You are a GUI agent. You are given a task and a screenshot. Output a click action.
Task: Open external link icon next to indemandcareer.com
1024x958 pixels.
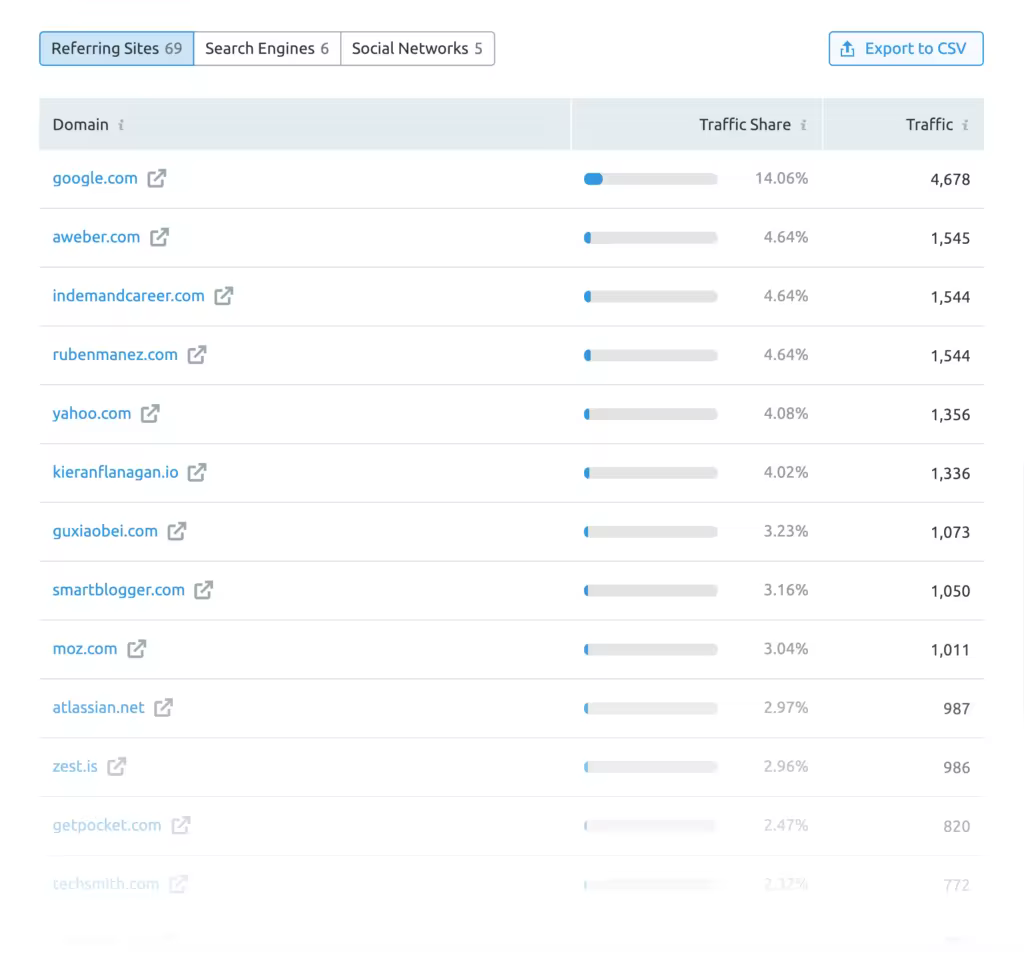[x=224, y=296]
